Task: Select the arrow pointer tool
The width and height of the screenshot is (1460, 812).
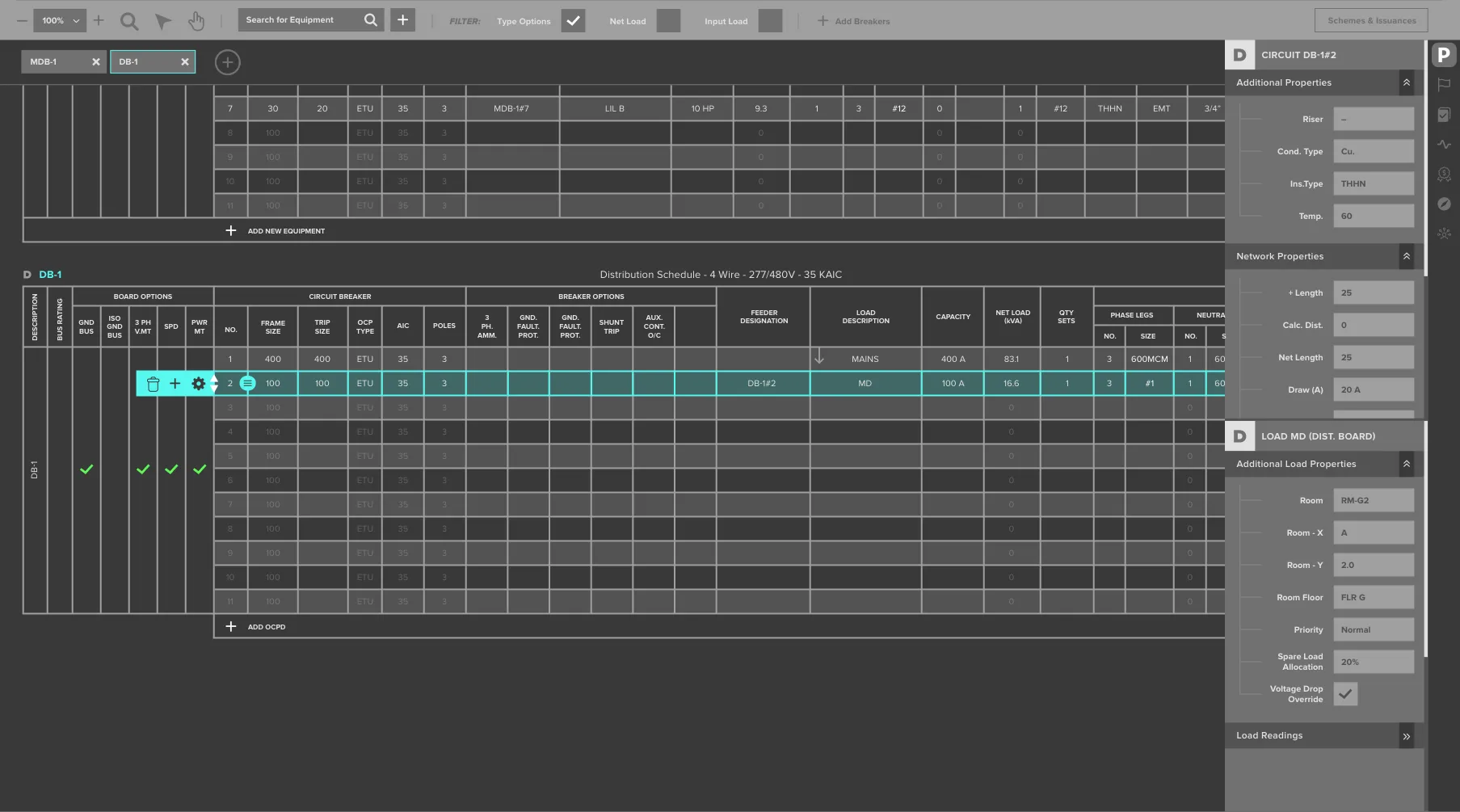Action: (x=163, y=21)
